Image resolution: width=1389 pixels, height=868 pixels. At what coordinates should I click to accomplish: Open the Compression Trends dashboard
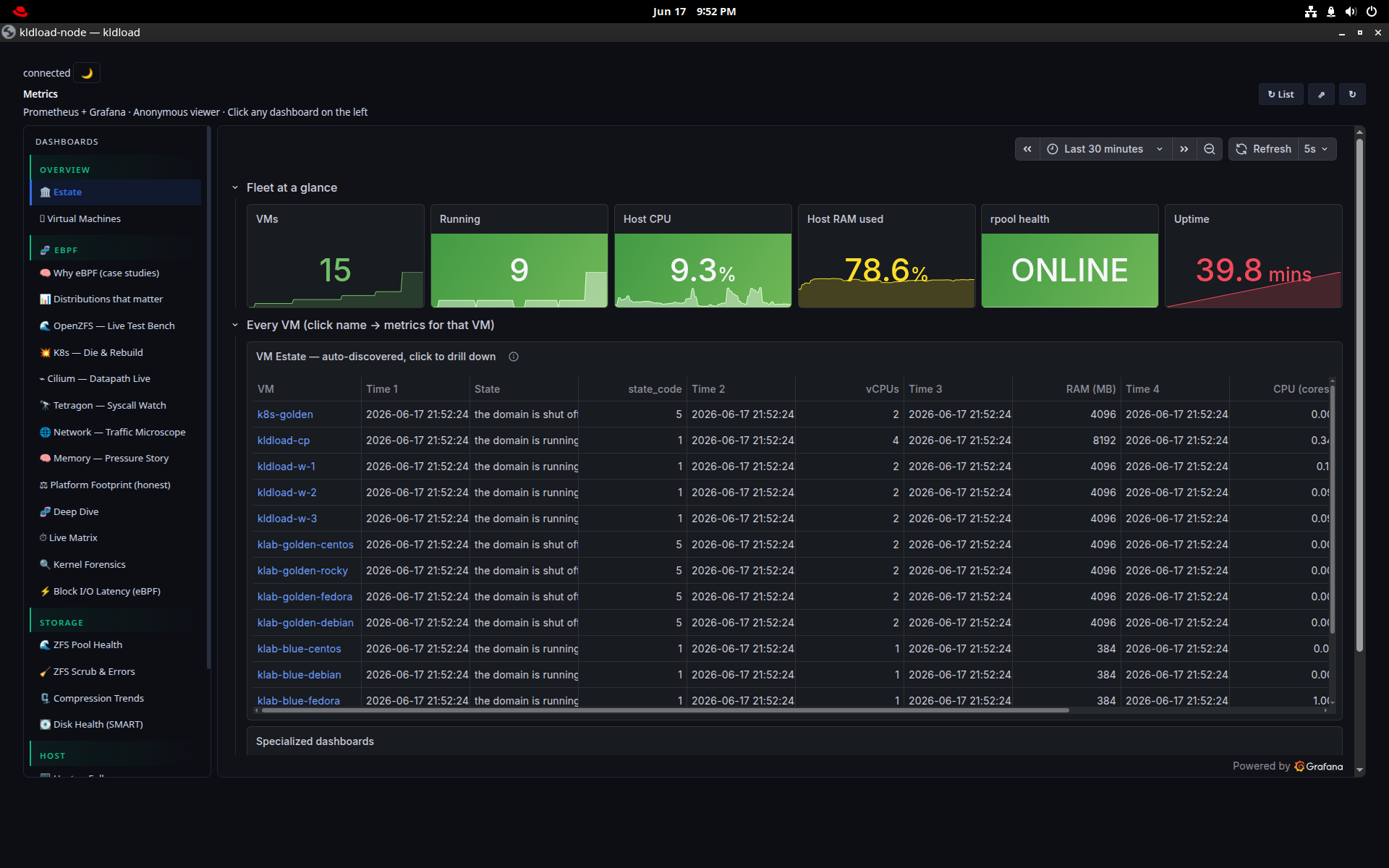click(x=116, y=699)
